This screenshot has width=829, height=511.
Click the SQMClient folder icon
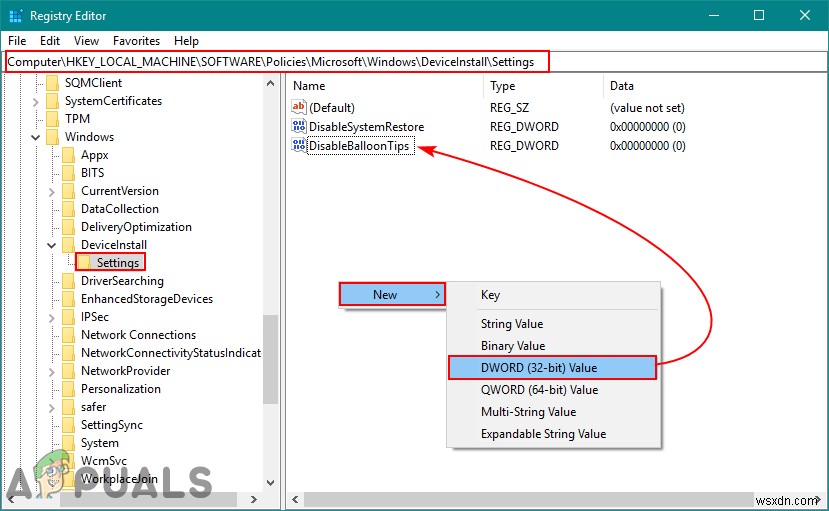pyautogui.click(x=52, y=83)
